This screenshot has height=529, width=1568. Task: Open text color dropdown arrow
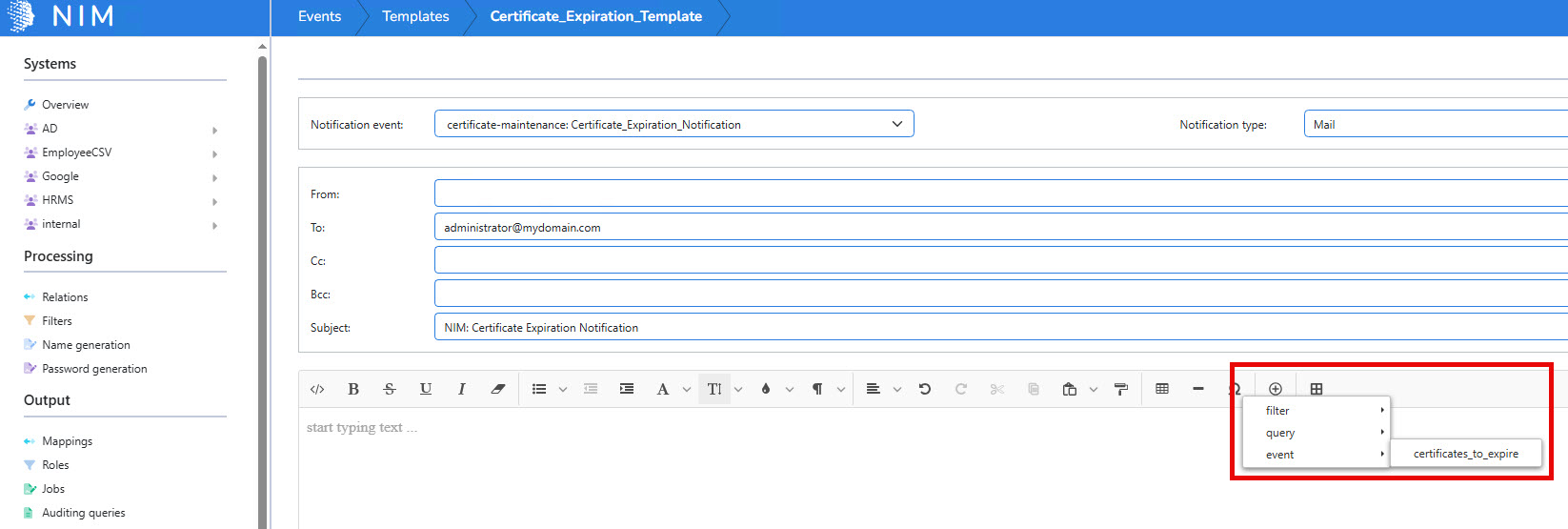point(790,389)
